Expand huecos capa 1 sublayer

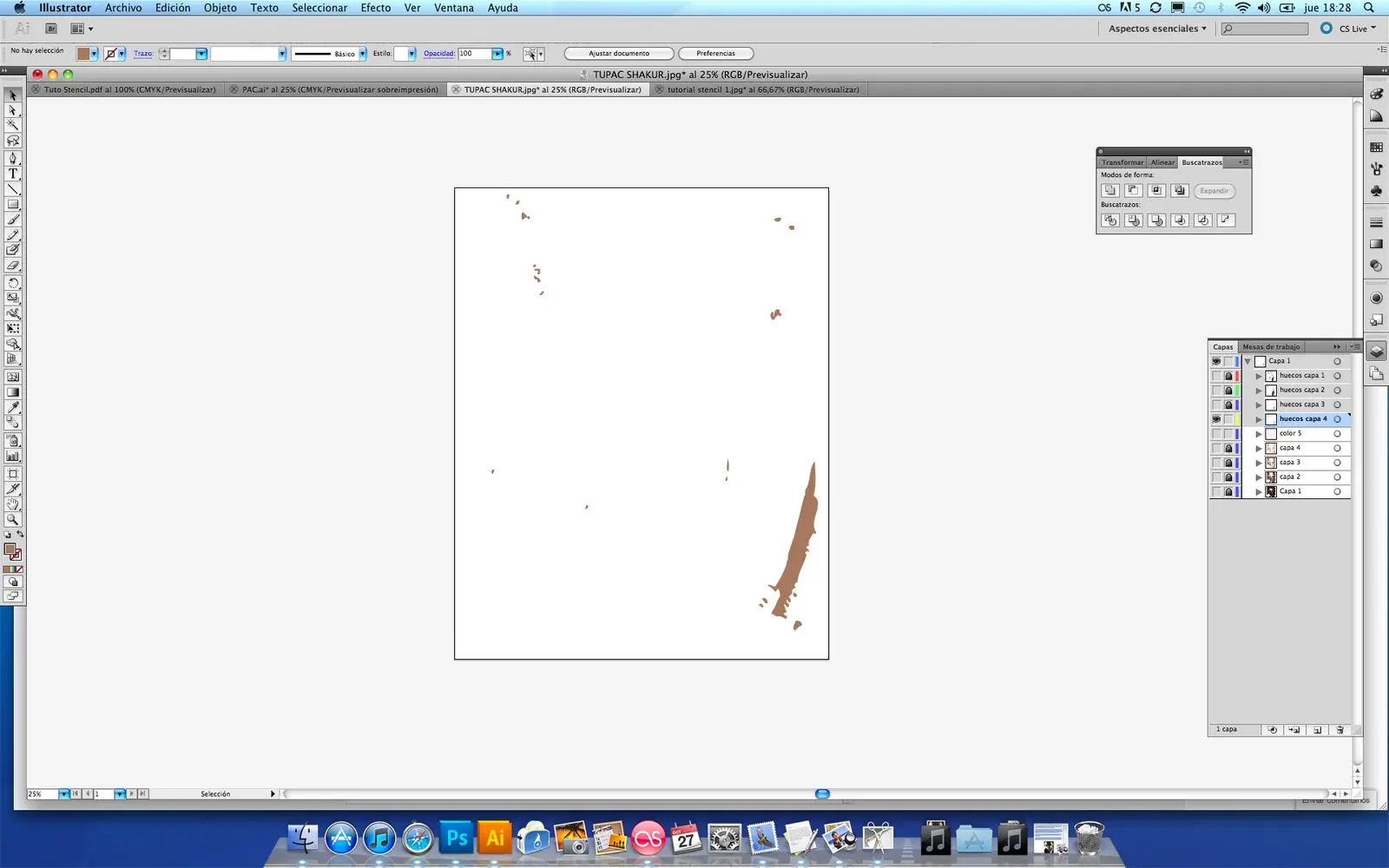pos(1259,376)
